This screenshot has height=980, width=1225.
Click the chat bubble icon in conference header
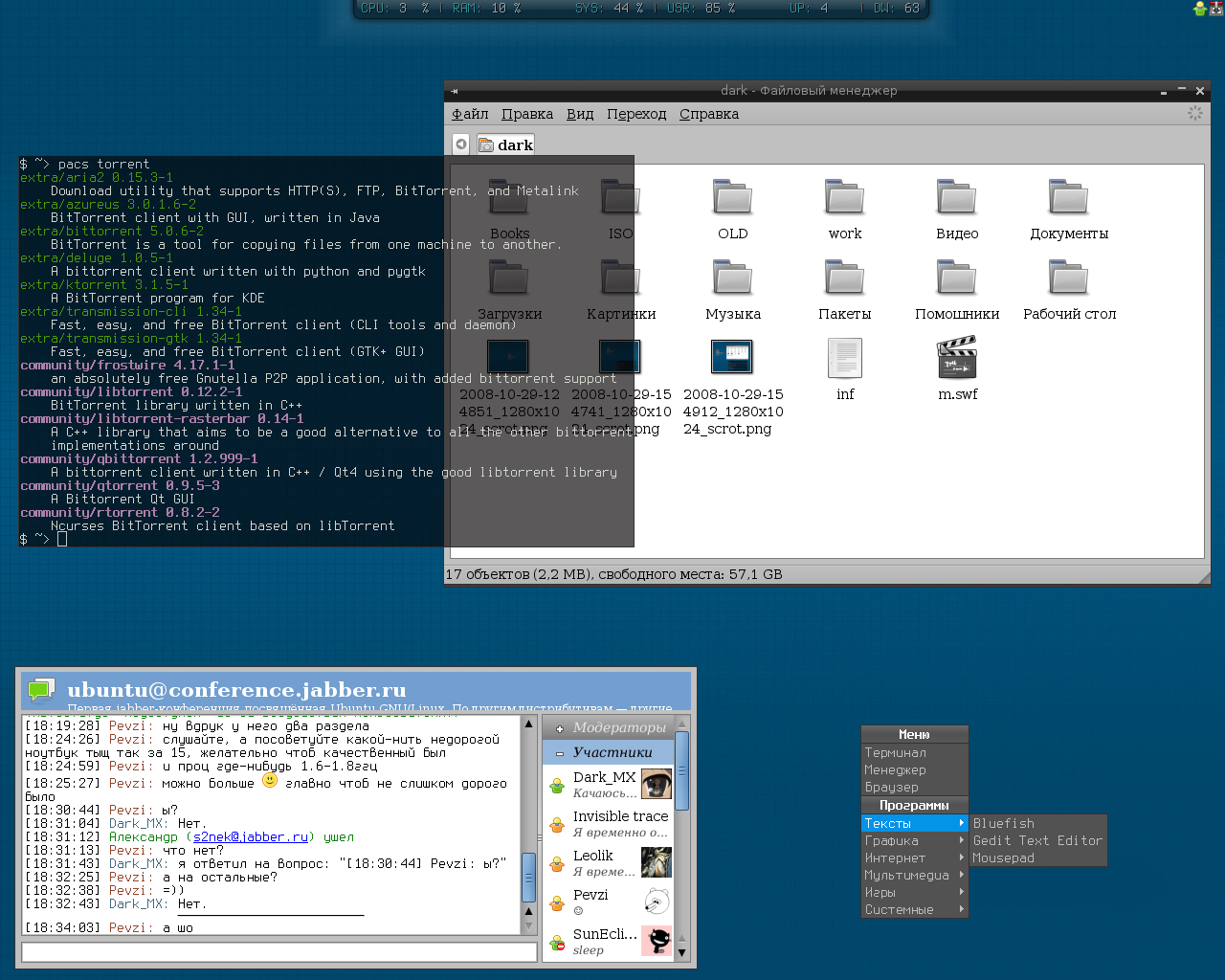(x=41, y=690)
